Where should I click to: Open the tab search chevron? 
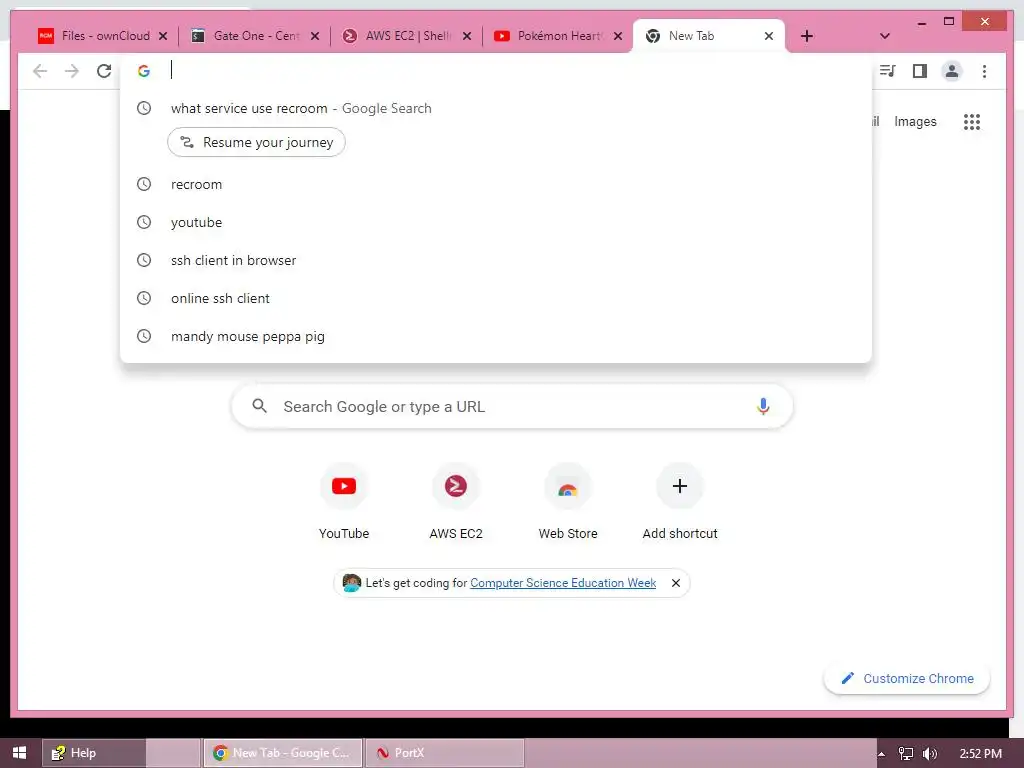coord(885,36)
